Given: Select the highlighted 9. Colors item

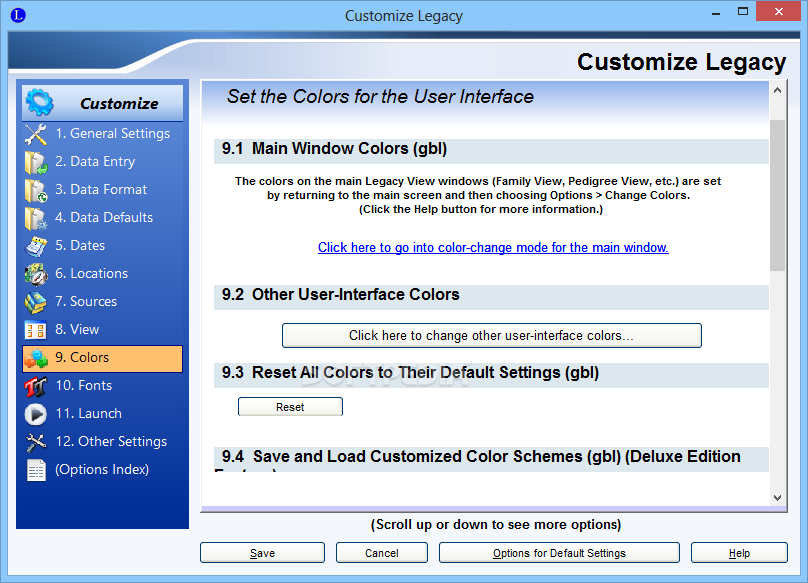Looking at the screenshot, I should [102, 358].
